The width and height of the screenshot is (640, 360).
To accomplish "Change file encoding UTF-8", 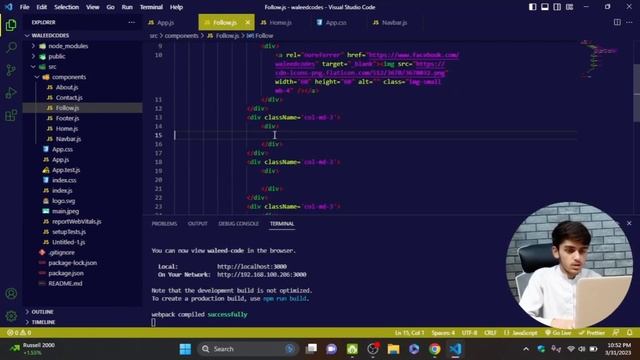I will point(469,333).
